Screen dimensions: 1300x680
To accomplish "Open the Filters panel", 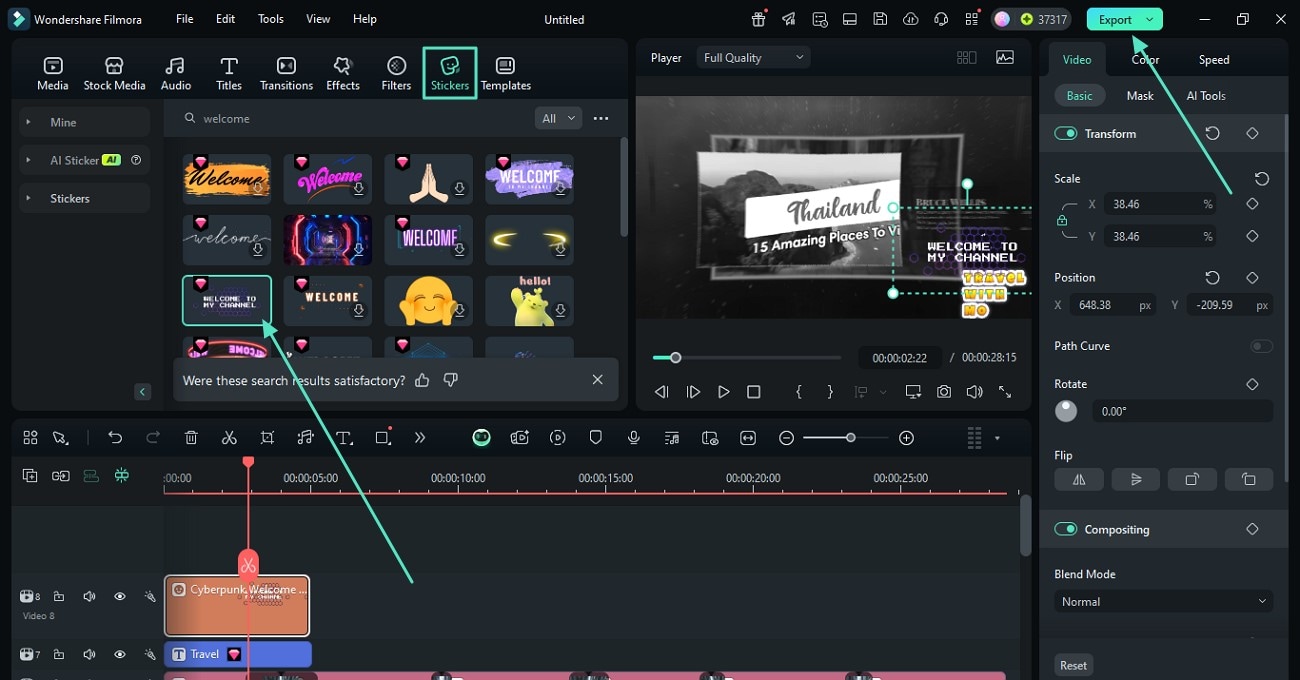I will [x=396, y=73].
